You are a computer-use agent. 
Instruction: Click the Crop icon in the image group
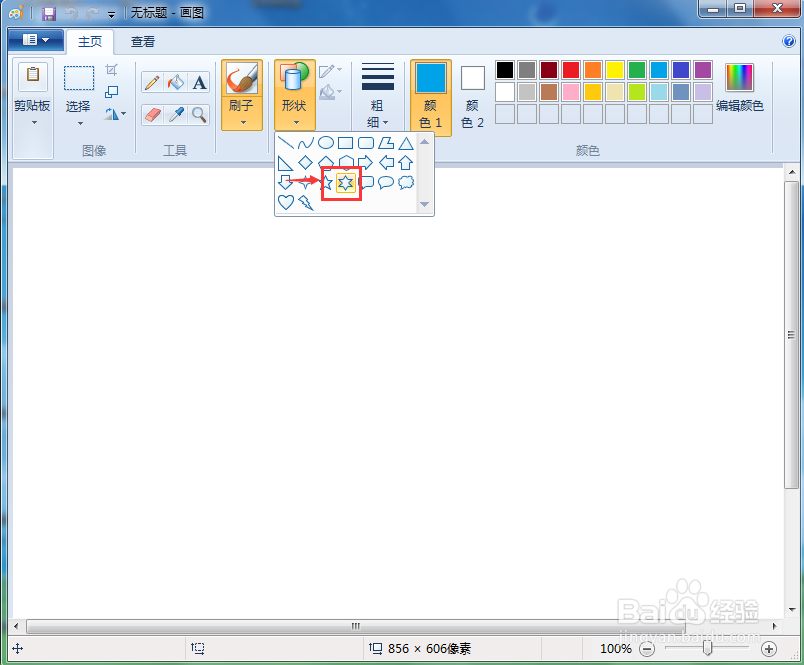coord(111,69)
